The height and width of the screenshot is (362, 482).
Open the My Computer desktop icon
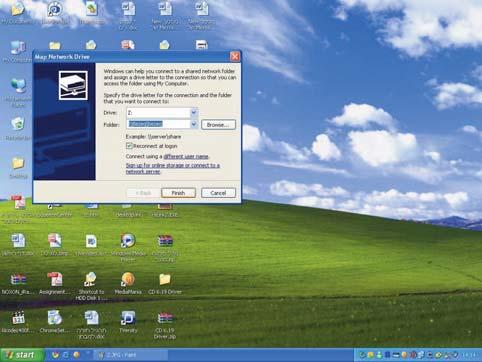[17, 48]
